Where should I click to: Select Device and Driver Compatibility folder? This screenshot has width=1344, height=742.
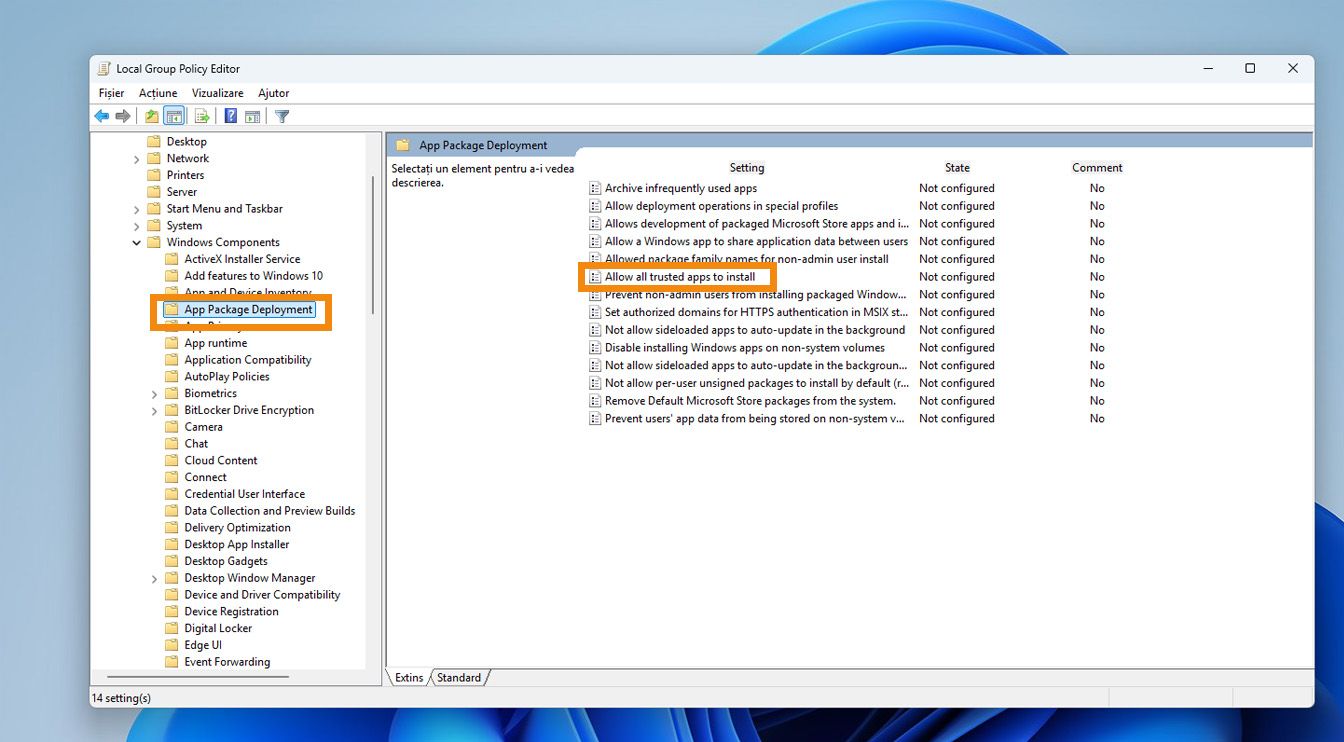(x=262, y=595)
